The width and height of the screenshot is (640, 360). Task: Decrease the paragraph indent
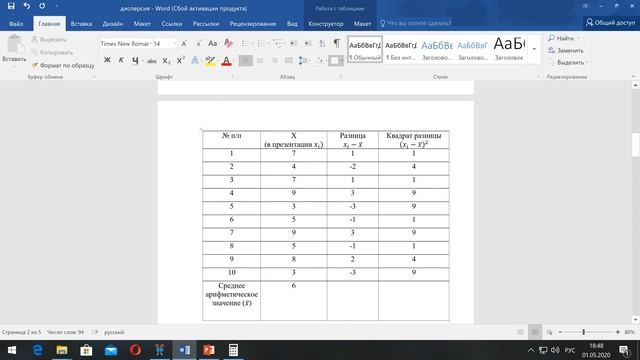coord(293,43)
